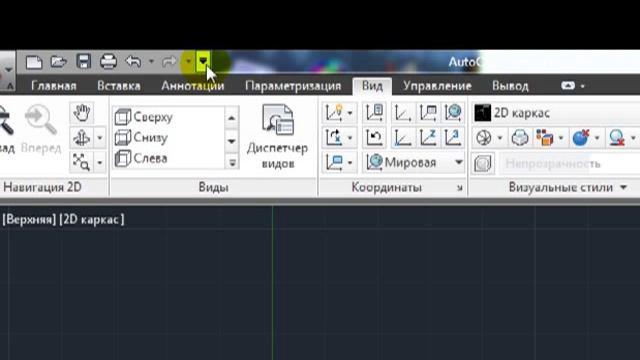Click the UCS Z-axis vector icon
This screenshot has width=640, height=360.
(x=428, y=138)
